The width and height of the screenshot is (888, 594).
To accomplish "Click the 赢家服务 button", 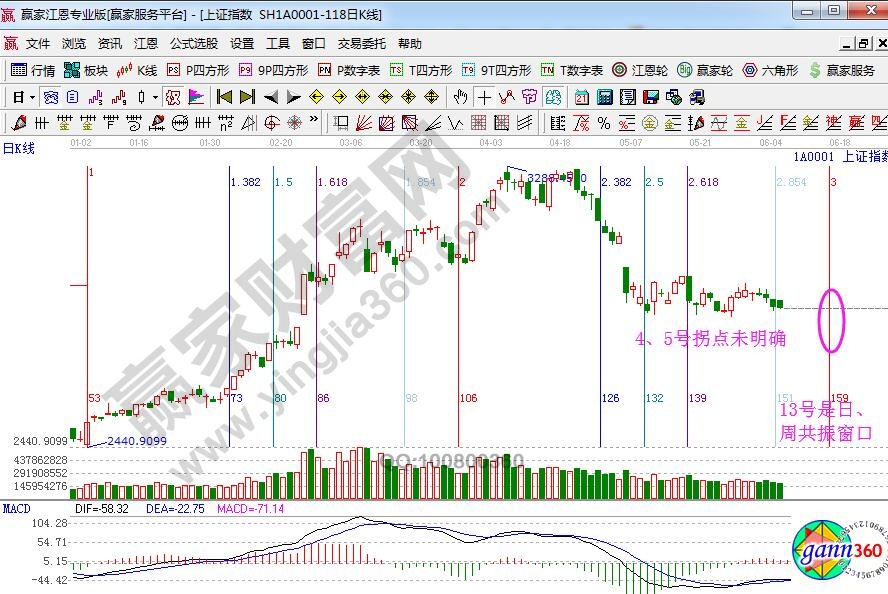I will (841, 70).
